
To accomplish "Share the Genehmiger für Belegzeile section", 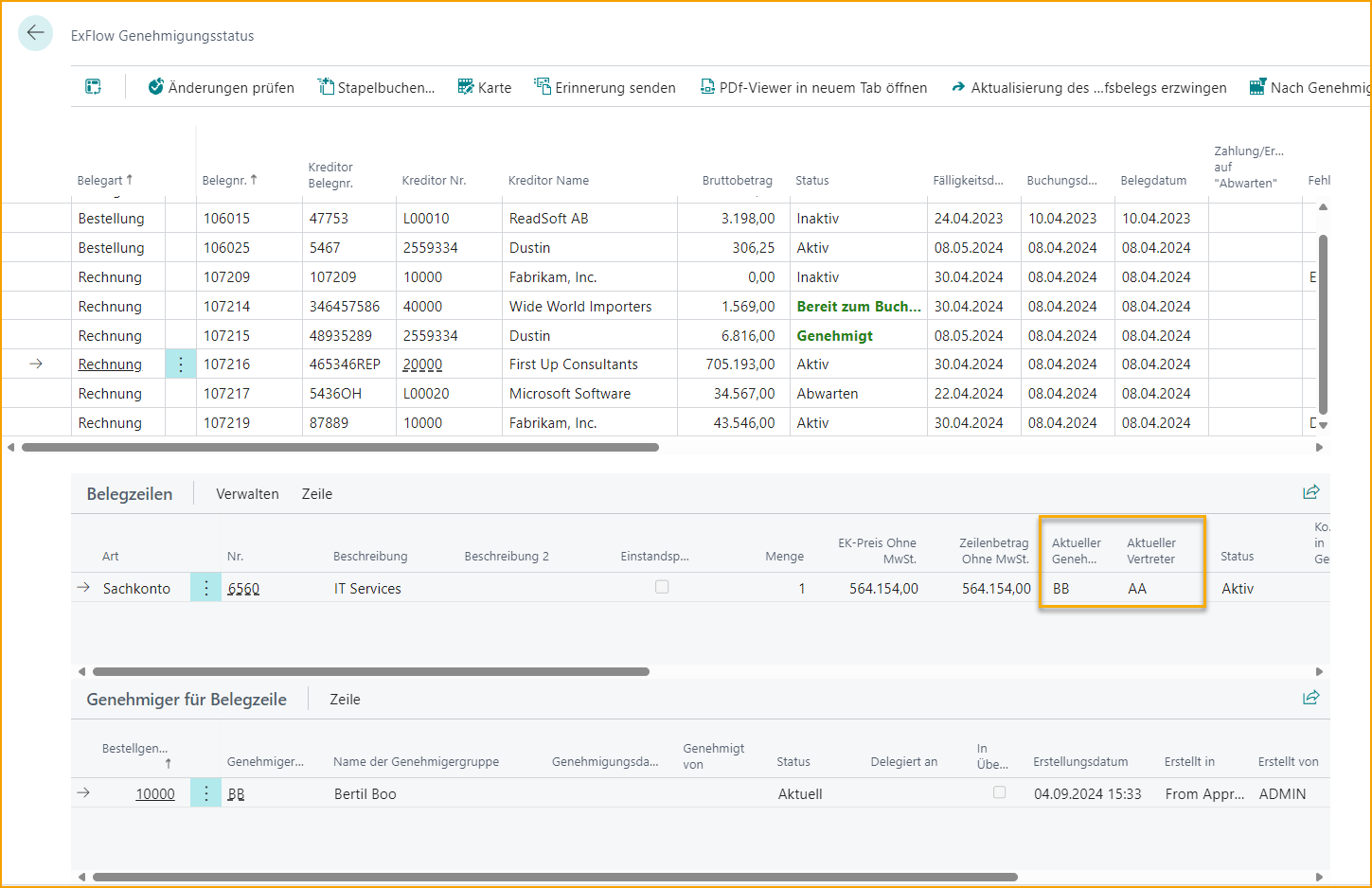I will coord(1311,698).
